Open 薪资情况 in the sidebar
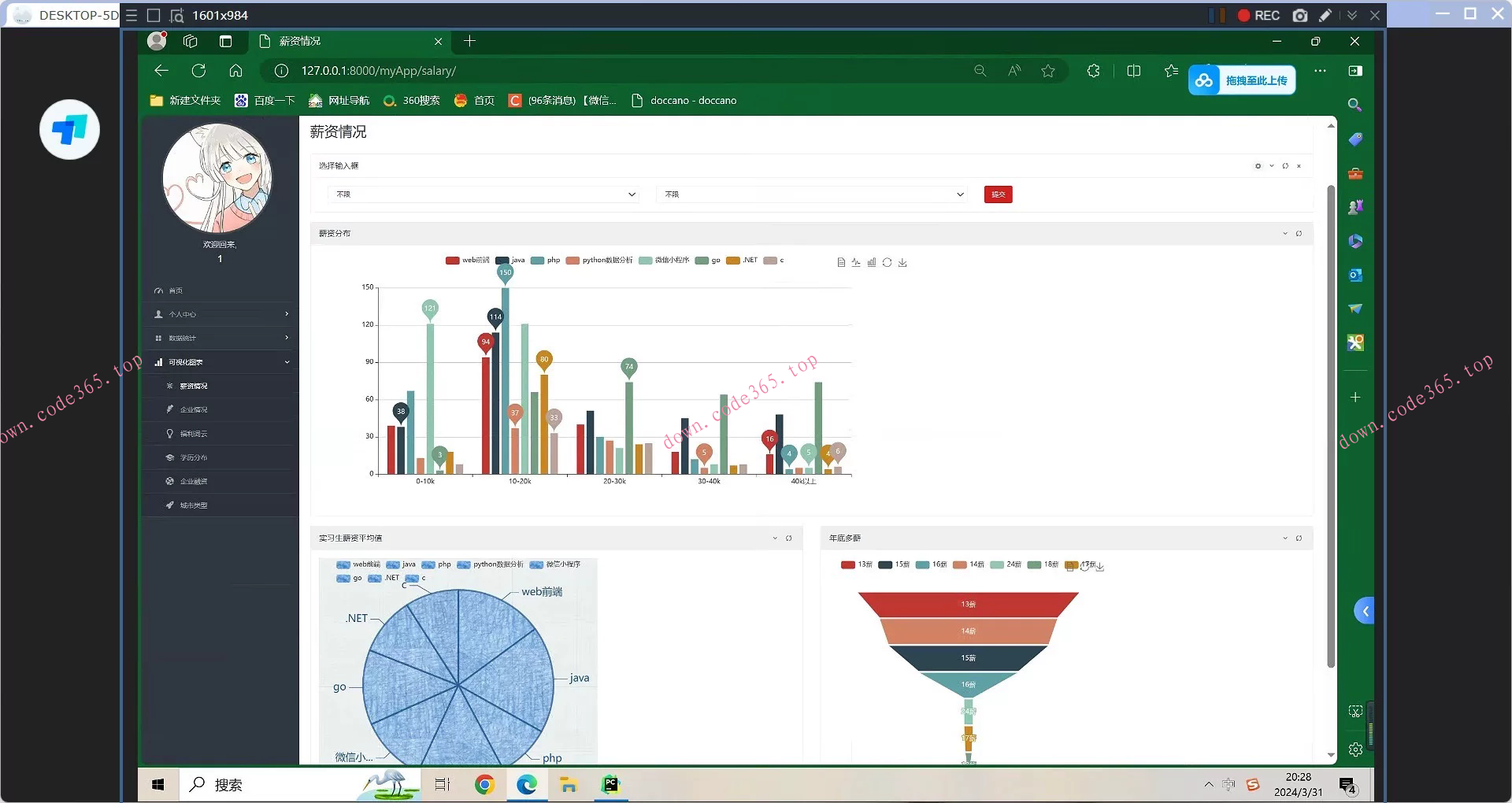Screen dimensions: 1512x803 coord(194,386)
